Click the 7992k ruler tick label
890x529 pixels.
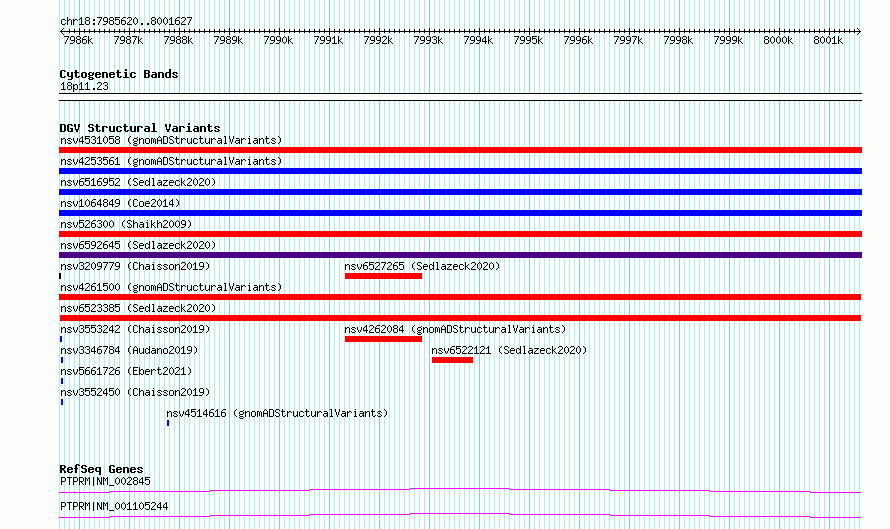click(378, 40)
